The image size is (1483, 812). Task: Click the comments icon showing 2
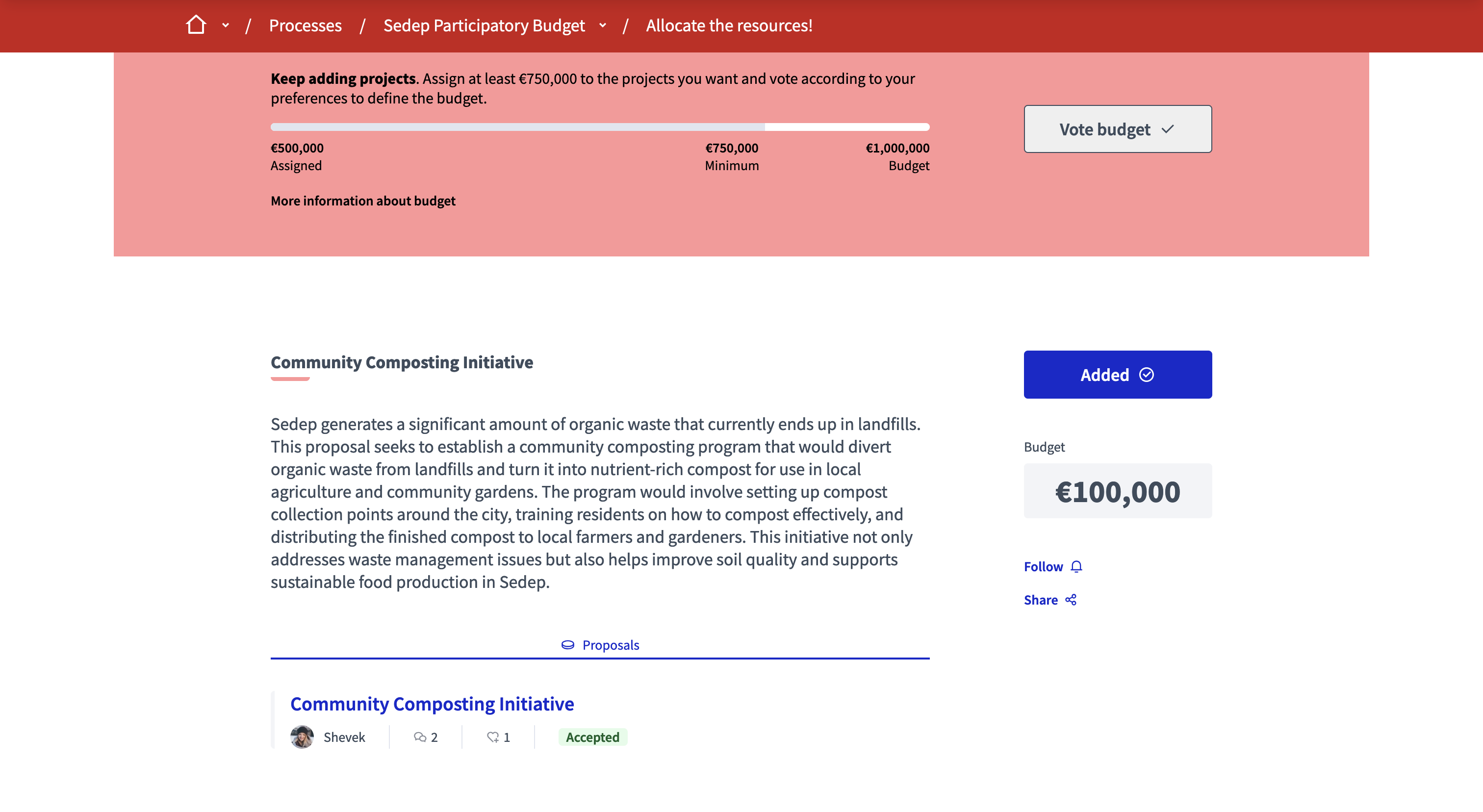(x=420, y=737)
